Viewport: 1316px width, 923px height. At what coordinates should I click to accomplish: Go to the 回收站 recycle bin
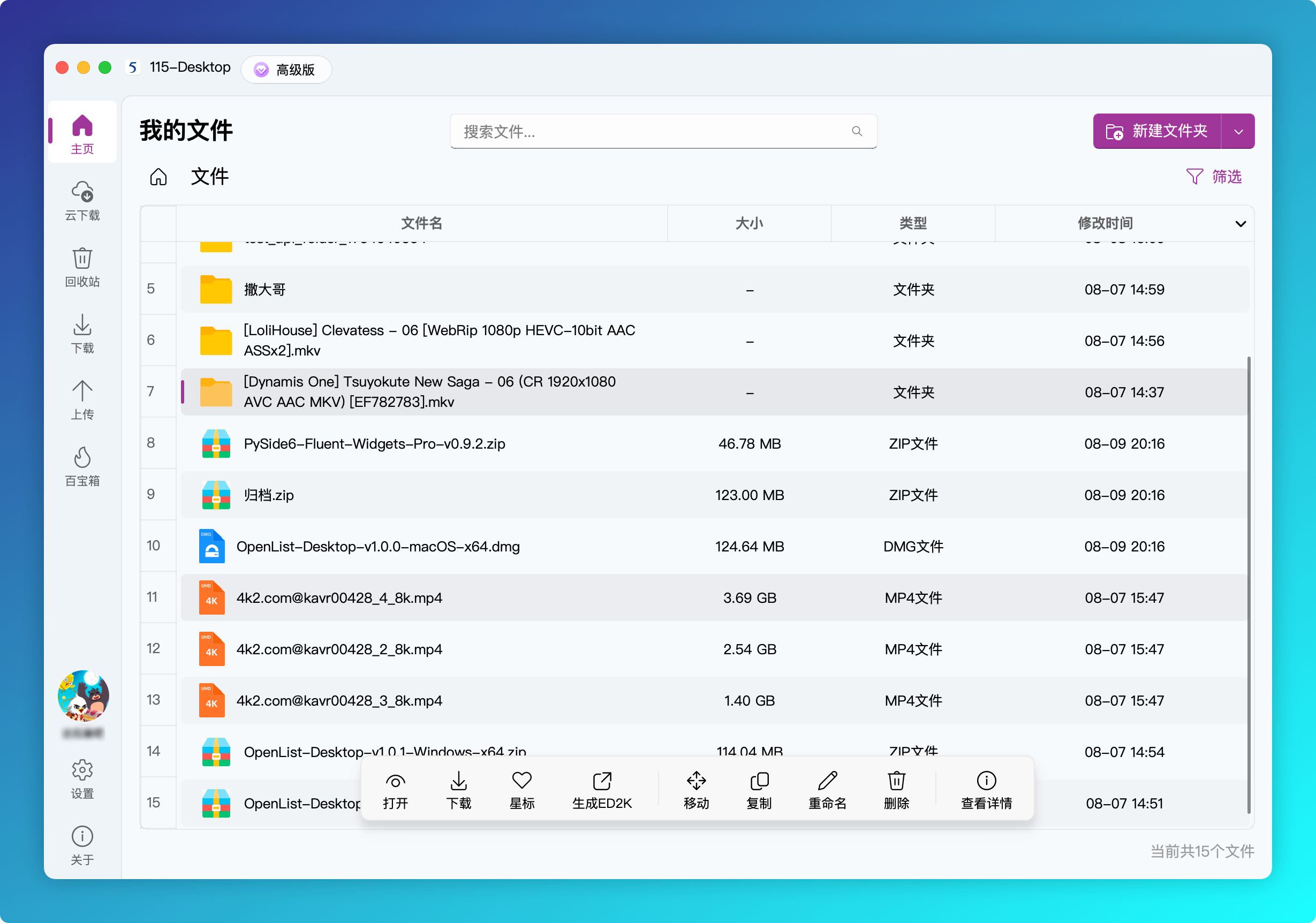point(82,267)
